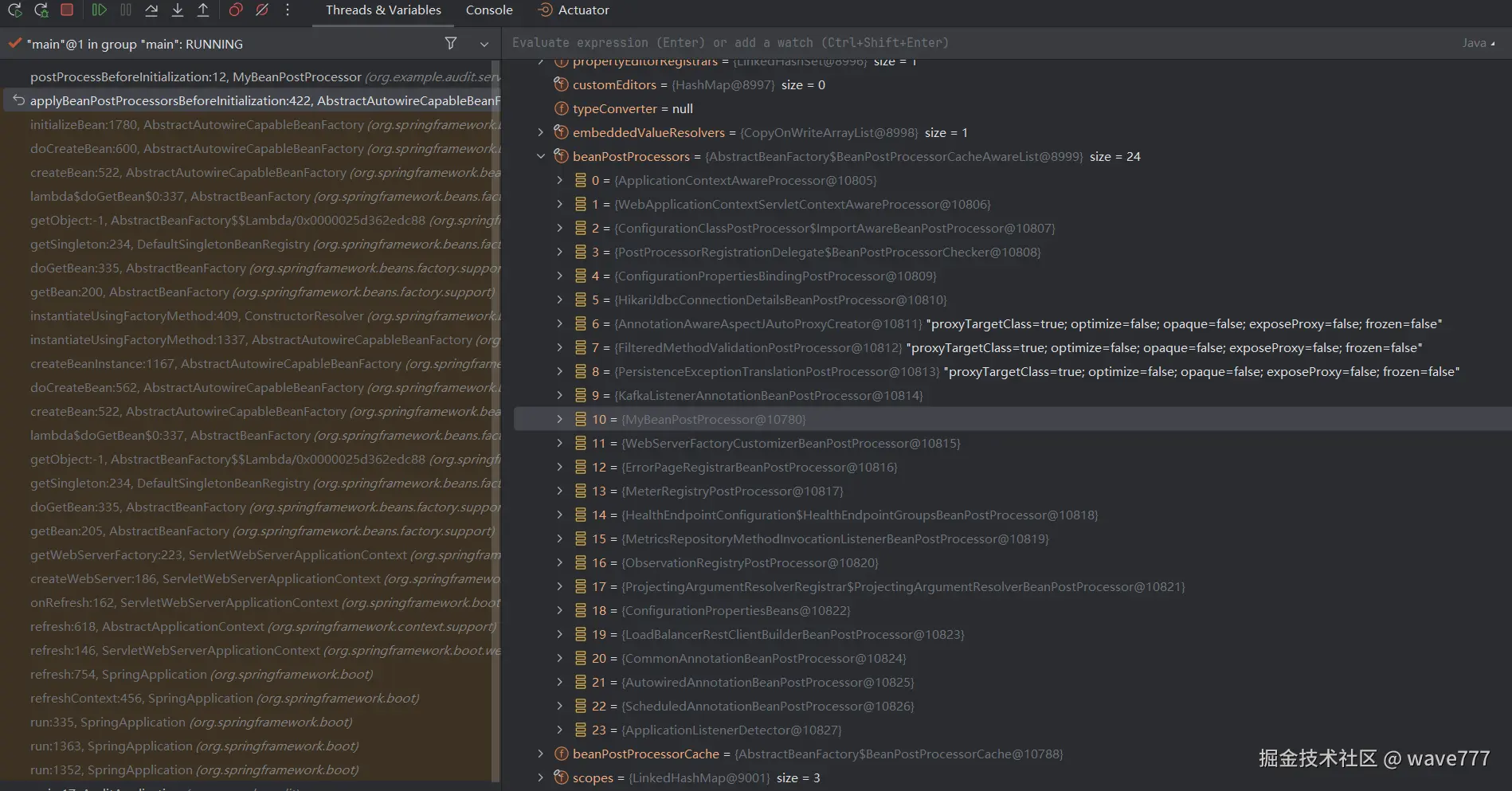Viewport: 1512px width, 791px height.
Task: Toggle Mute Breakpoints
Action: [262, 10]
